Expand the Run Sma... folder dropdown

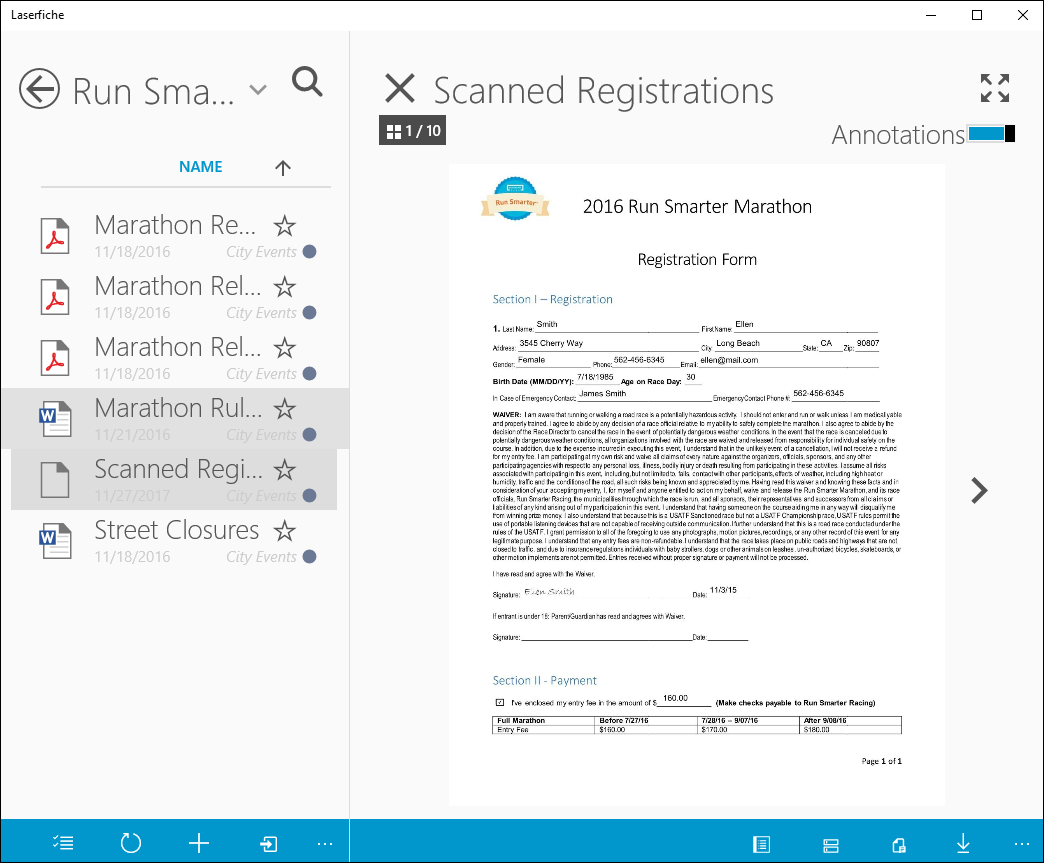tap(258, 89)
